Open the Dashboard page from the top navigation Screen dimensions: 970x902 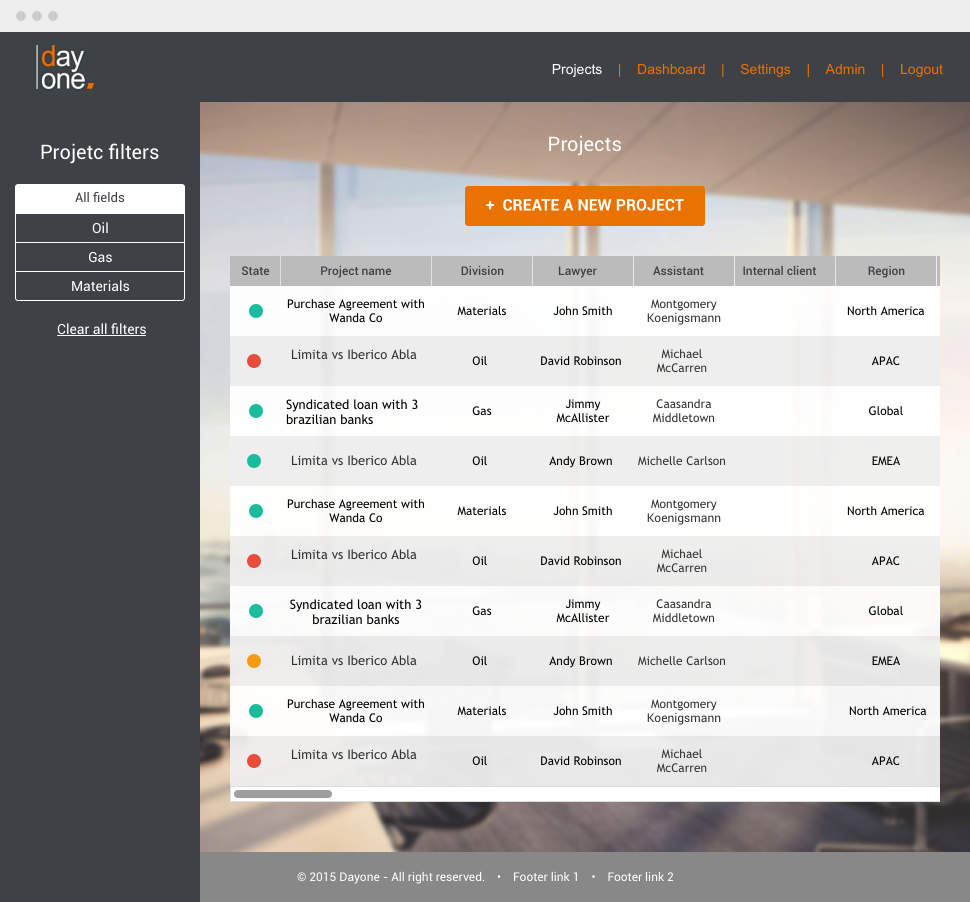pos(670,69)
